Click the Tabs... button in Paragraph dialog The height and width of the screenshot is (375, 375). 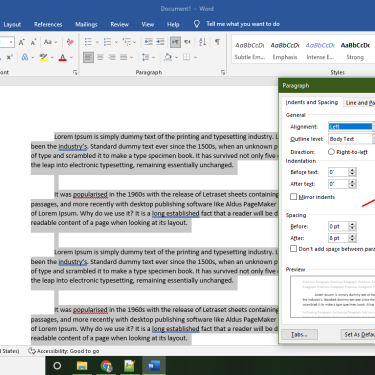299,334
